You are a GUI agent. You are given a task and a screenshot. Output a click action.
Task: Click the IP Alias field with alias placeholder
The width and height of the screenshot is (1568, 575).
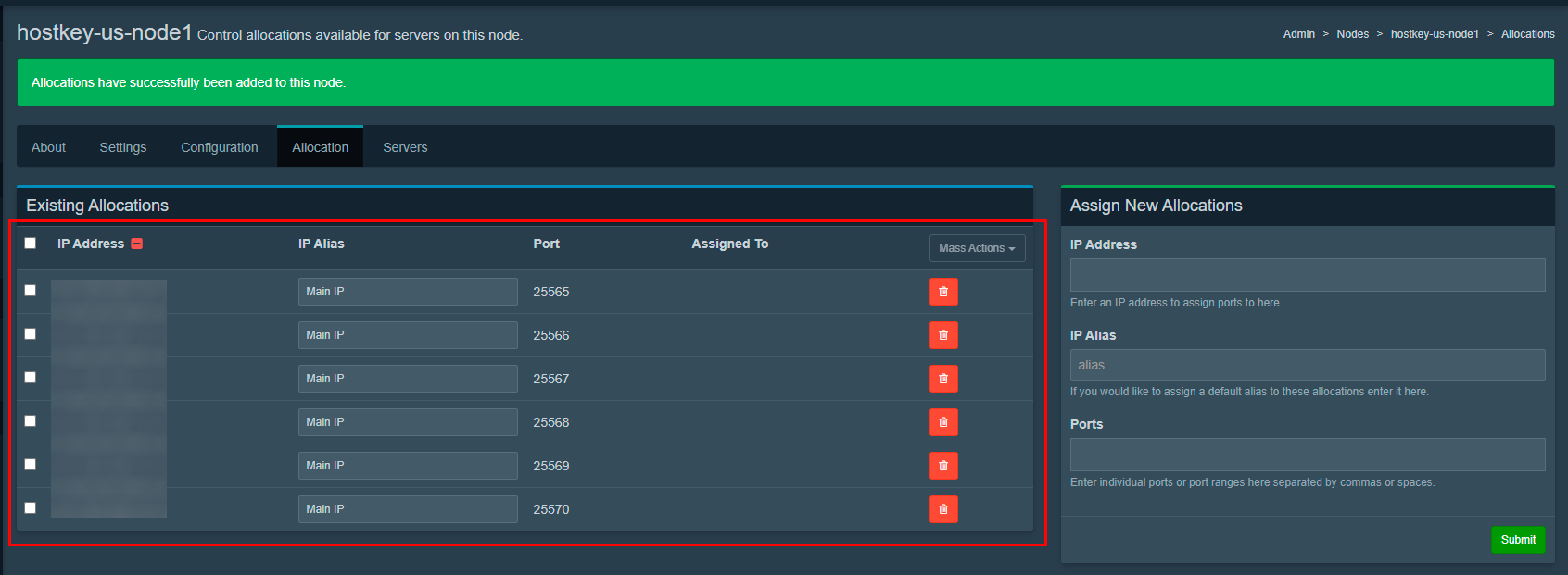(x=1307, y=365)
